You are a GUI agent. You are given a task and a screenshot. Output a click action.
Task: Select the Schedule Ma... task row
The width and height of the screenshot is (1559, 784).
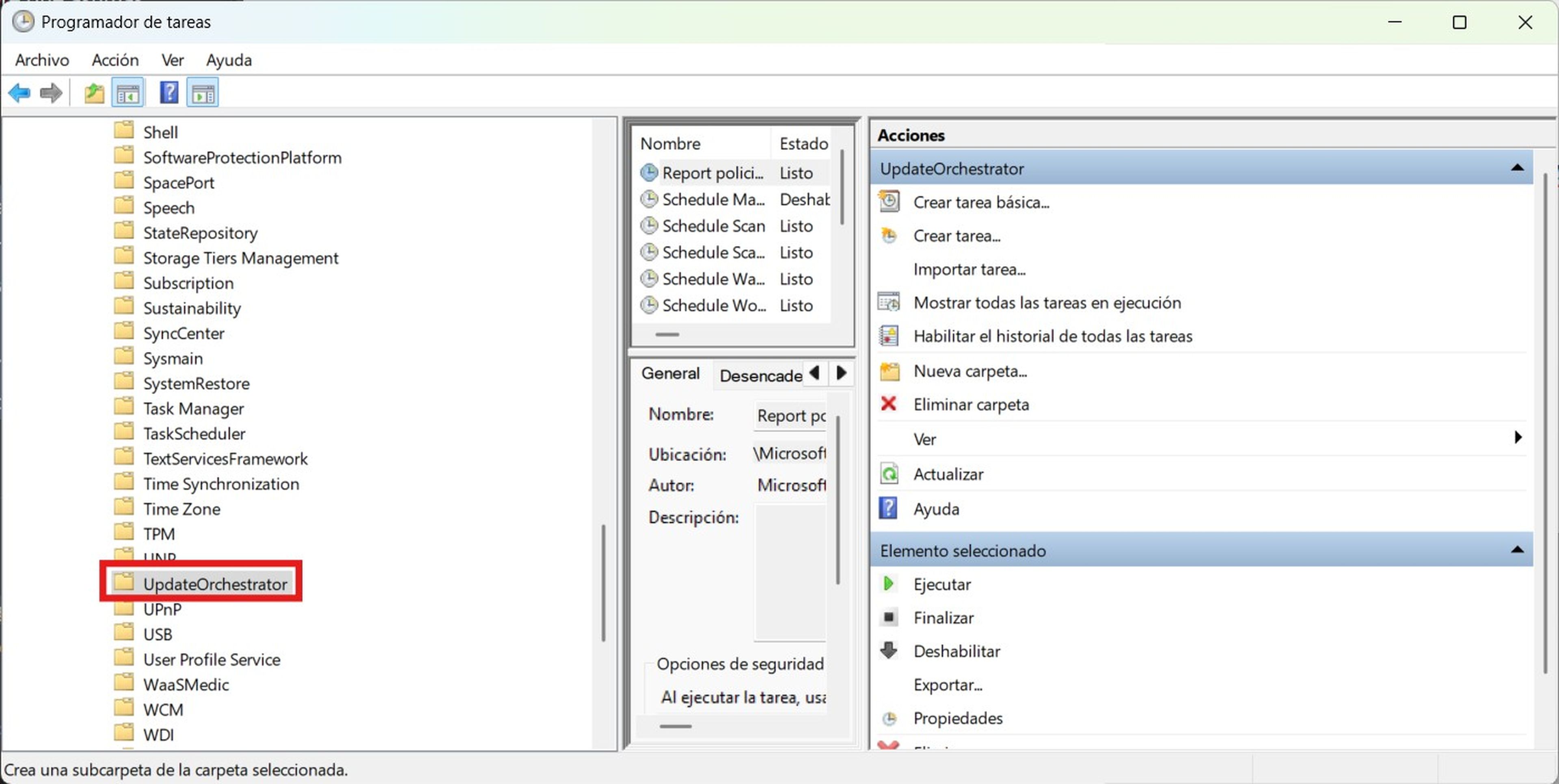(734, 199)
